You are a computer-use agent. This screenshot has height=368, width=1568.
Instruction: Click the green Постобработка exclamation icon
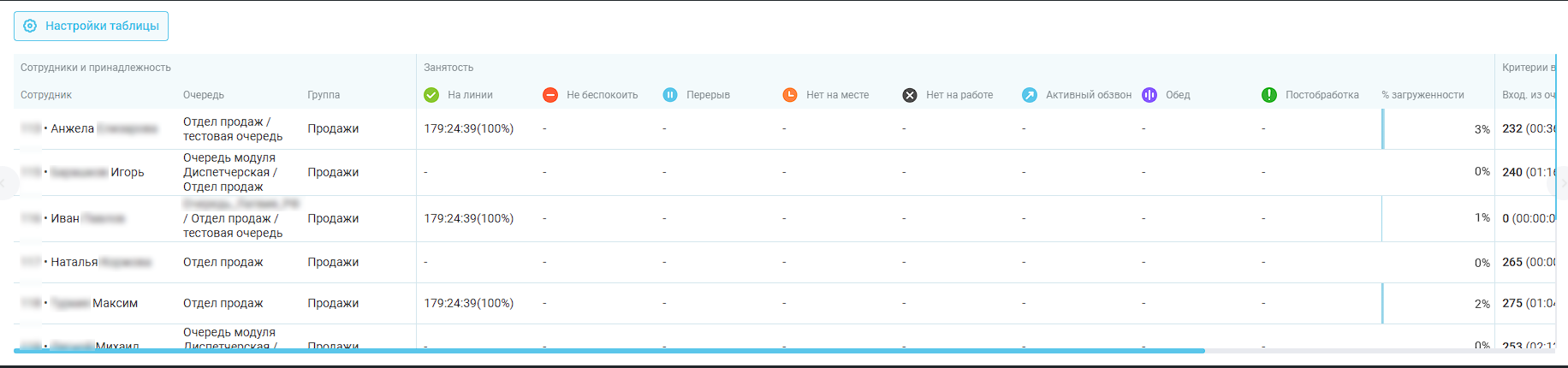[1269, 95]
